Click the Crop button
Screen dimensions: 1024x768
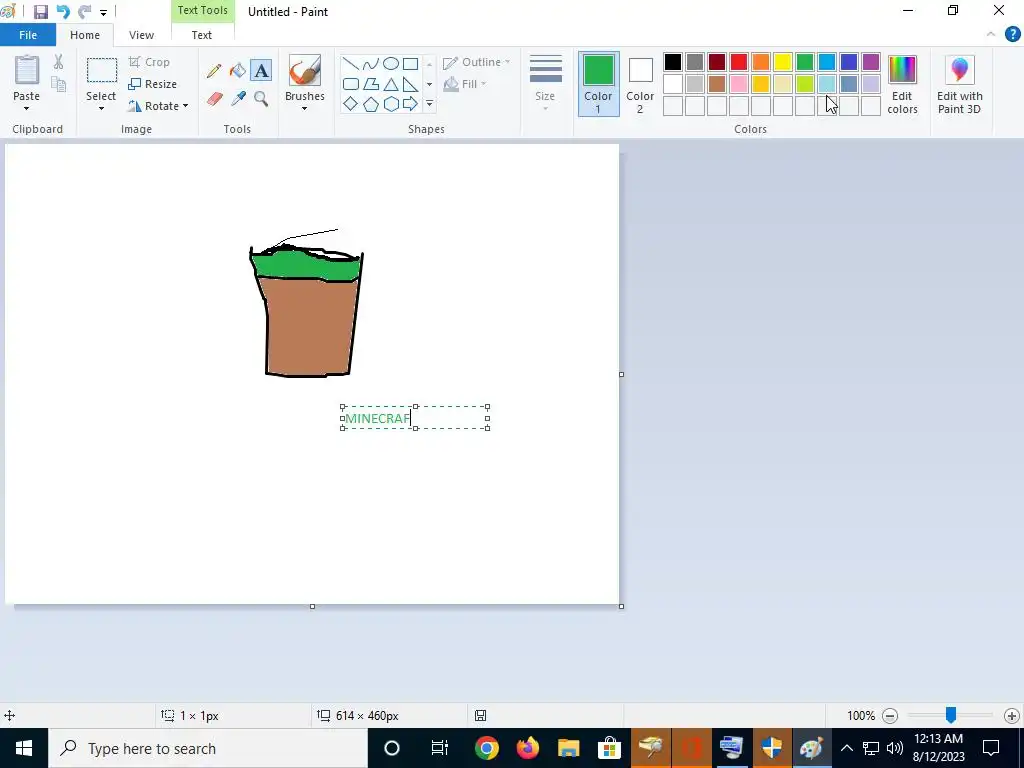pyautogui.click(x=150, y=62)
